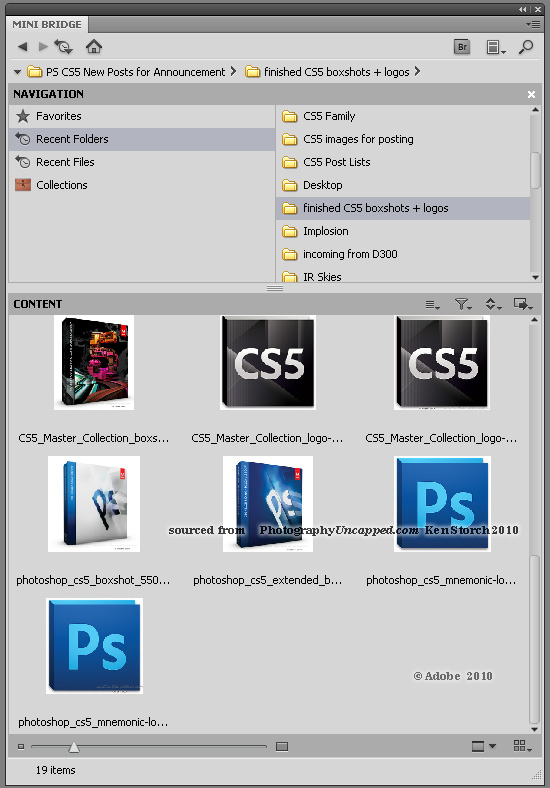Select CS5_Master_Collection_boxs thumbnail

pyautogui.click(x=94, y=362)
